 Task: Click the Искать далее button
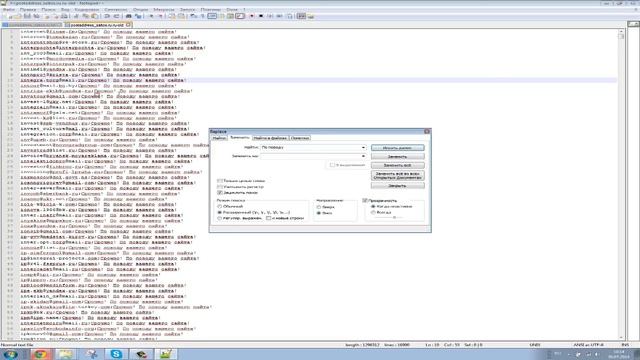(398, 148)
